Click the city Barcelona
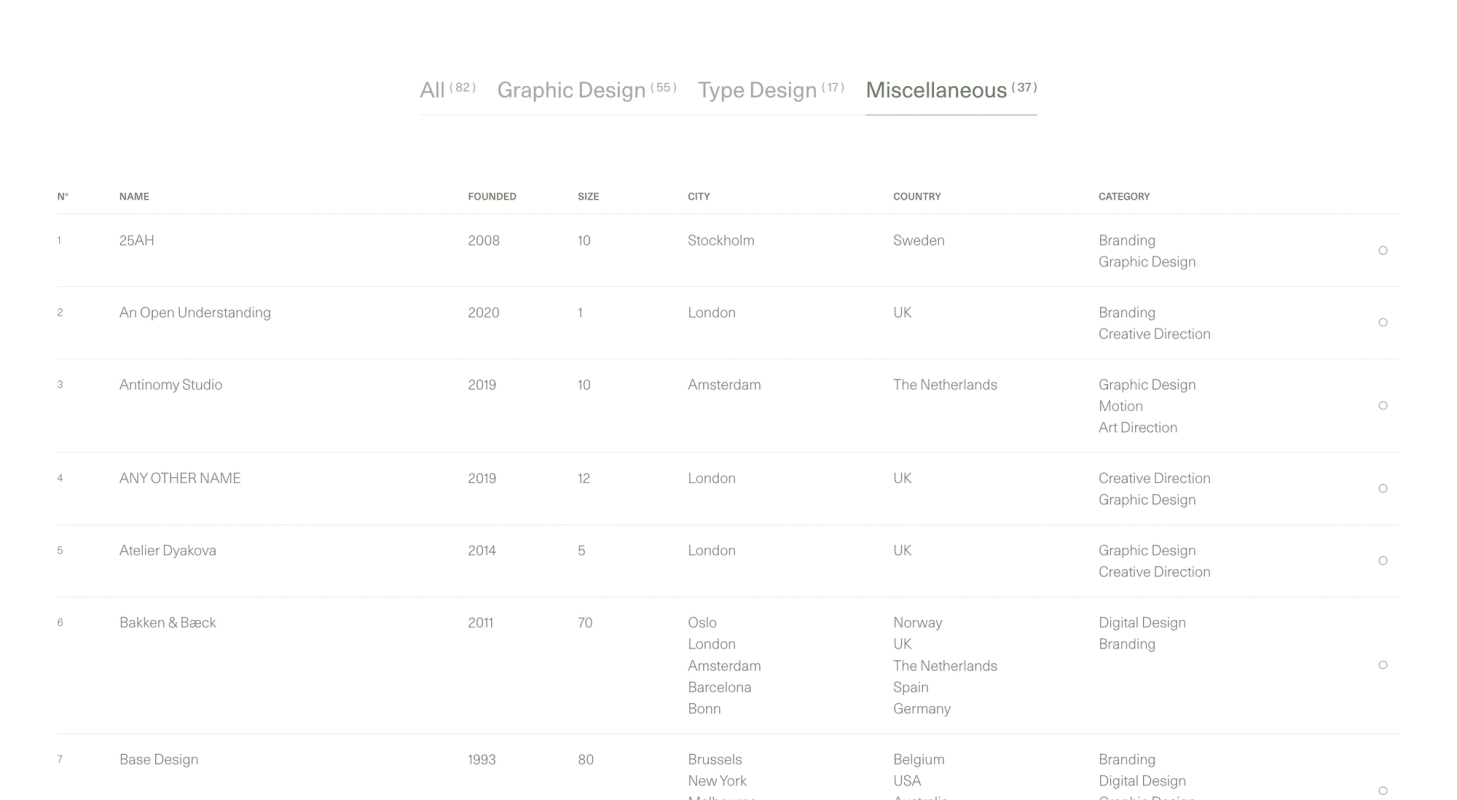 720,688
